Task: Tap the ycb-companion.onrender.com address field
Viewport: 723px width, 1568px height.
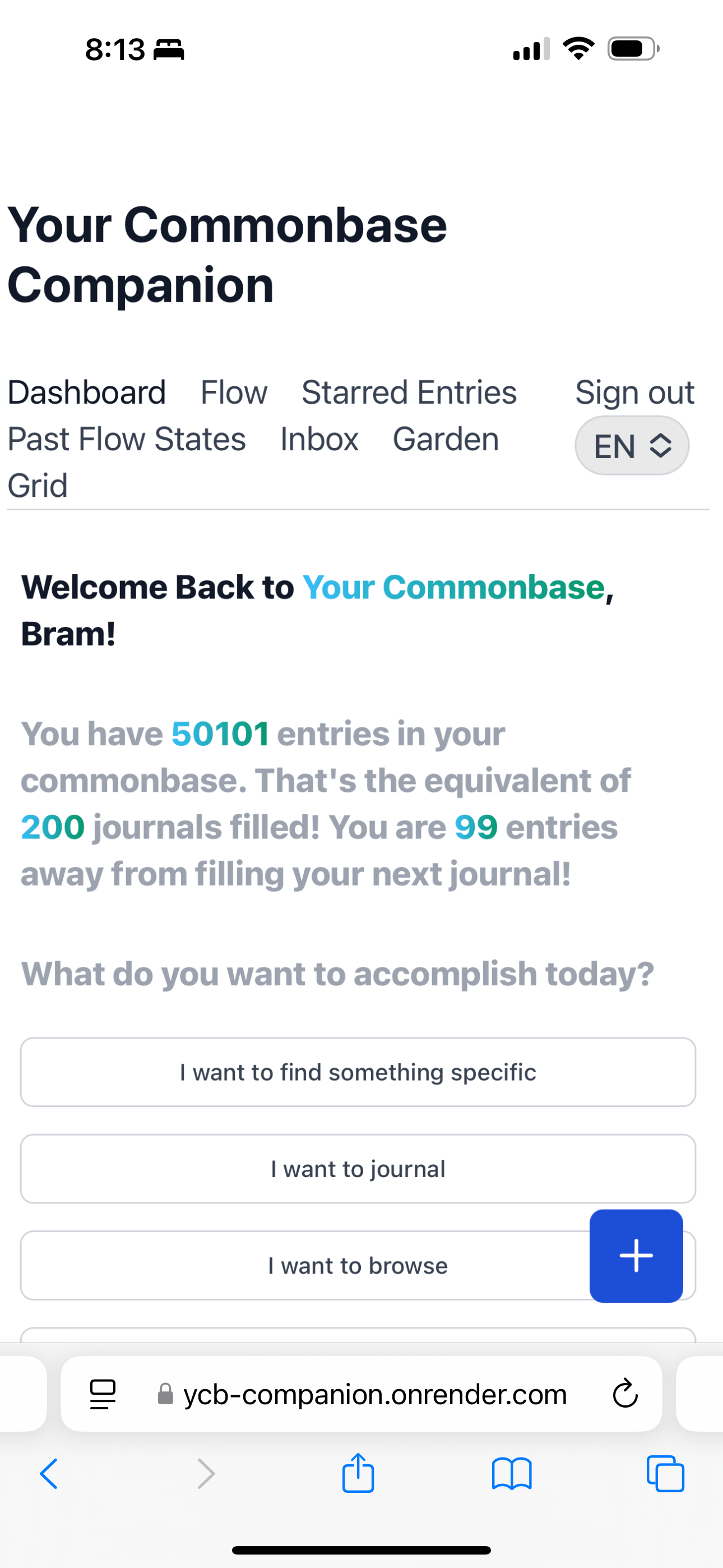Action: [361, 1393]
